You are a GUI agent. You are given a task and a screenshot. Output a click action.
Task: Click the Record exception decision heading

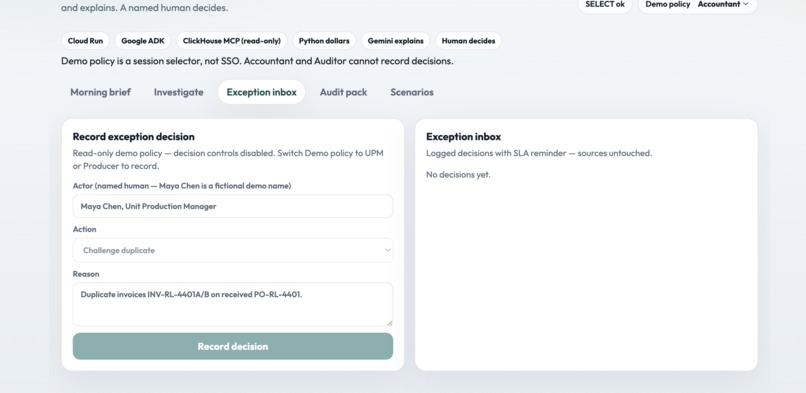(x=134, y=137)
